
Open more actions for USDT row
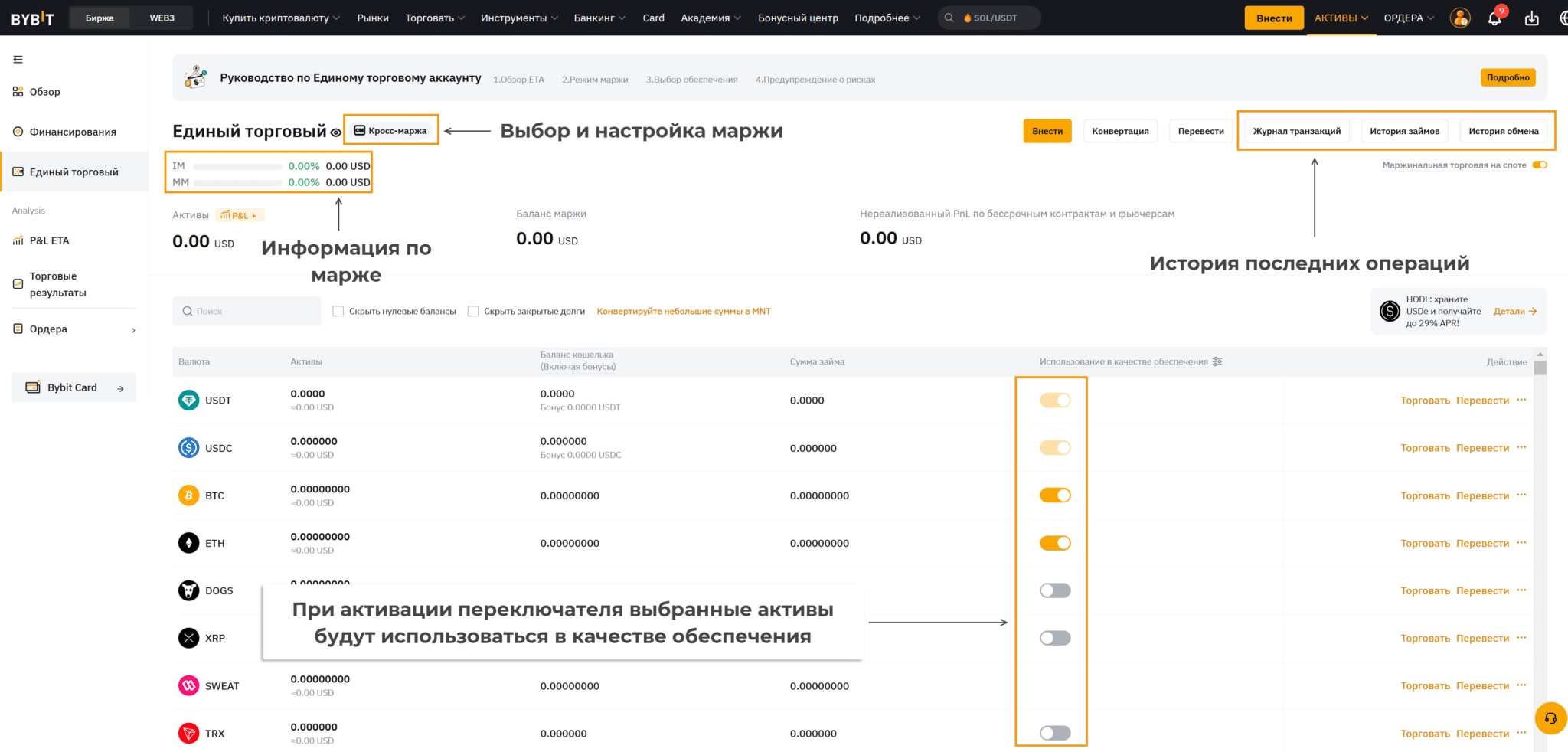[x=1521, y=400]
